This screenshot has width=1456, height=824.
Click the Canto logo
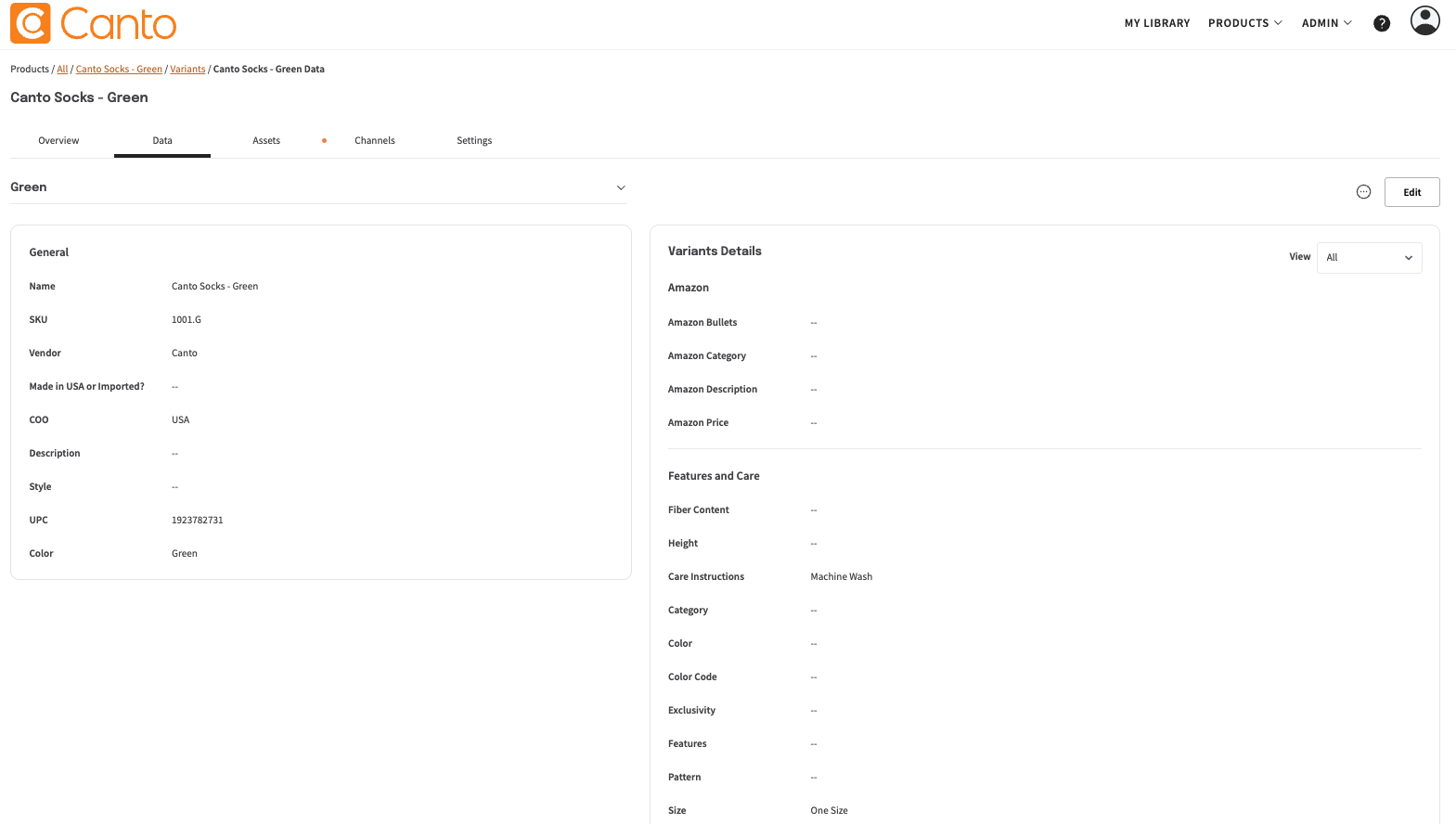click(x=94, y=23)
